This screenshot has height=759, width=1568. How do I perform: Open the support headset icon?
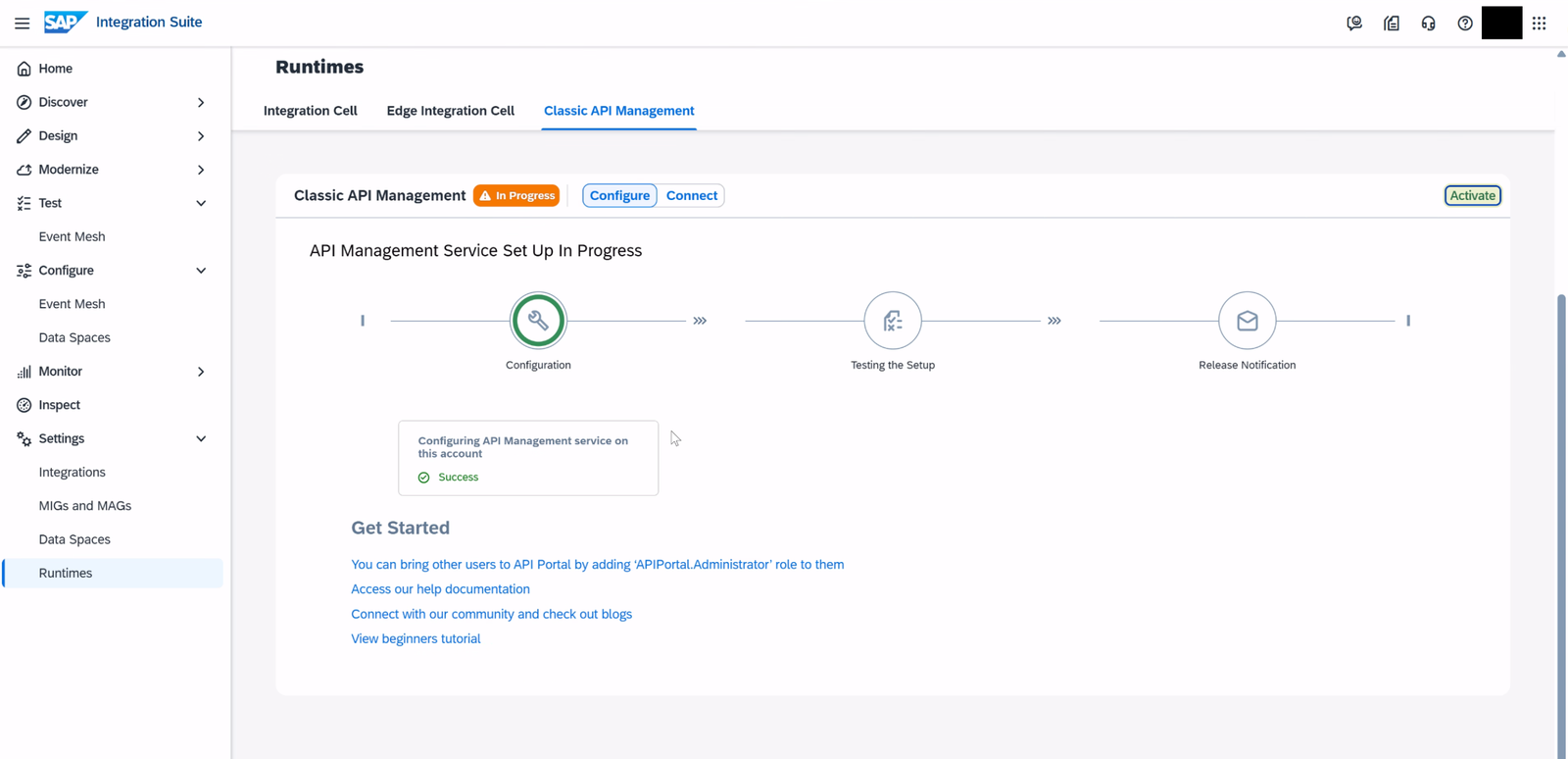pyautogui.click(x=1428, y=24)
